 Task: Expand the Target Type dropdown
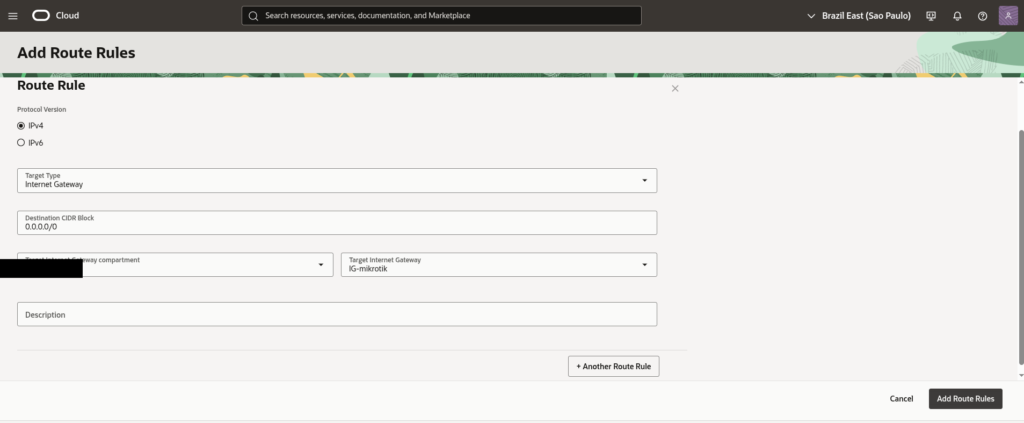337,180
